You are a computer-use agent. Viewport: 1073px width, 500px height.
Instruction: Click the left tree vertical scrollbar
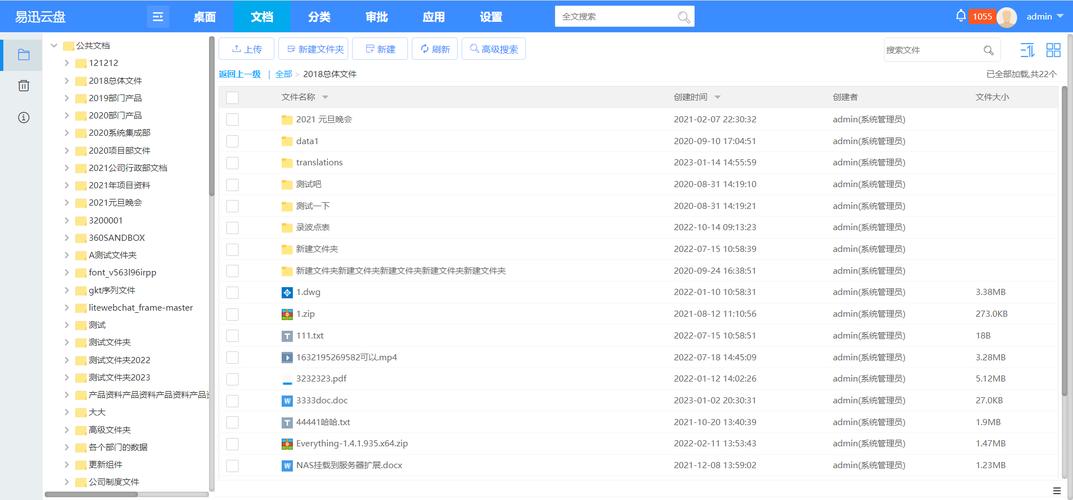click(x=211, y=120)
